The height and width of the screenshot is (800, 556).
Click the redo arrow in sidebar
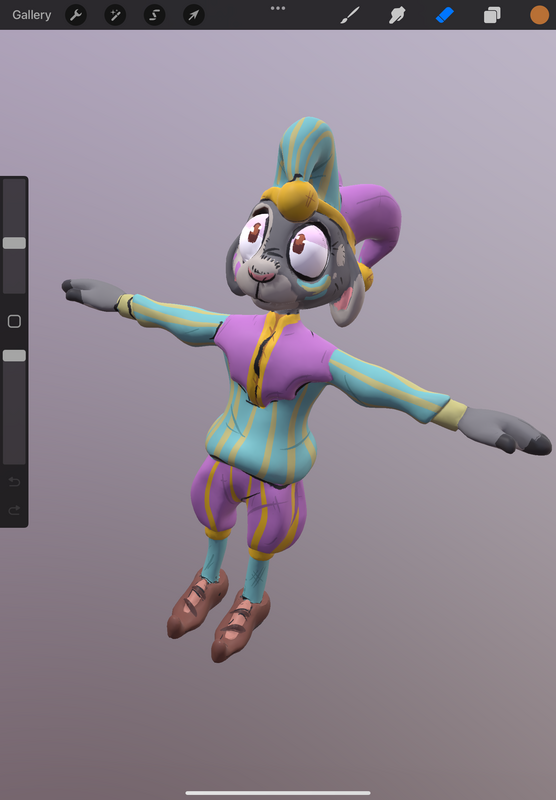click(14, 510)
